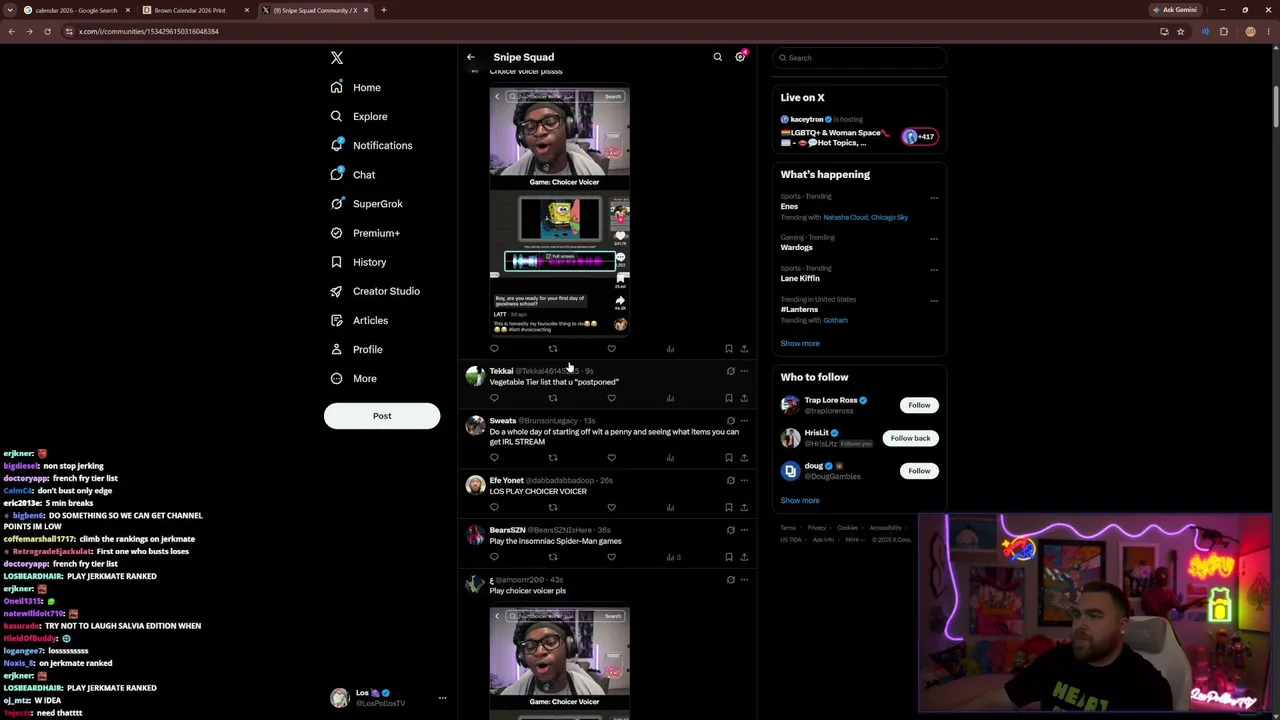Bookmark Sweats' penny IRL stream post

pyautogui.click(x=729, y=458)
